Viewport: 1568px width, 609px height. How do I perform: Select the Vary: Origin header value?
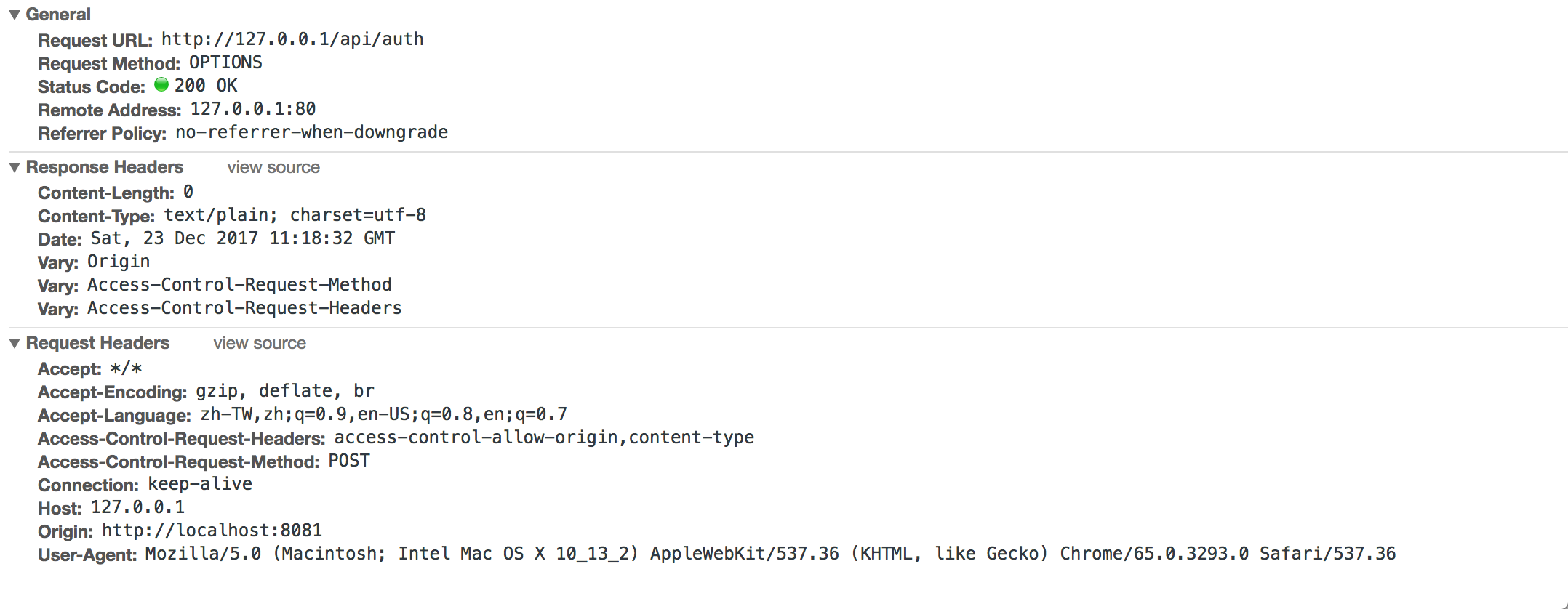tap(119, 261)
